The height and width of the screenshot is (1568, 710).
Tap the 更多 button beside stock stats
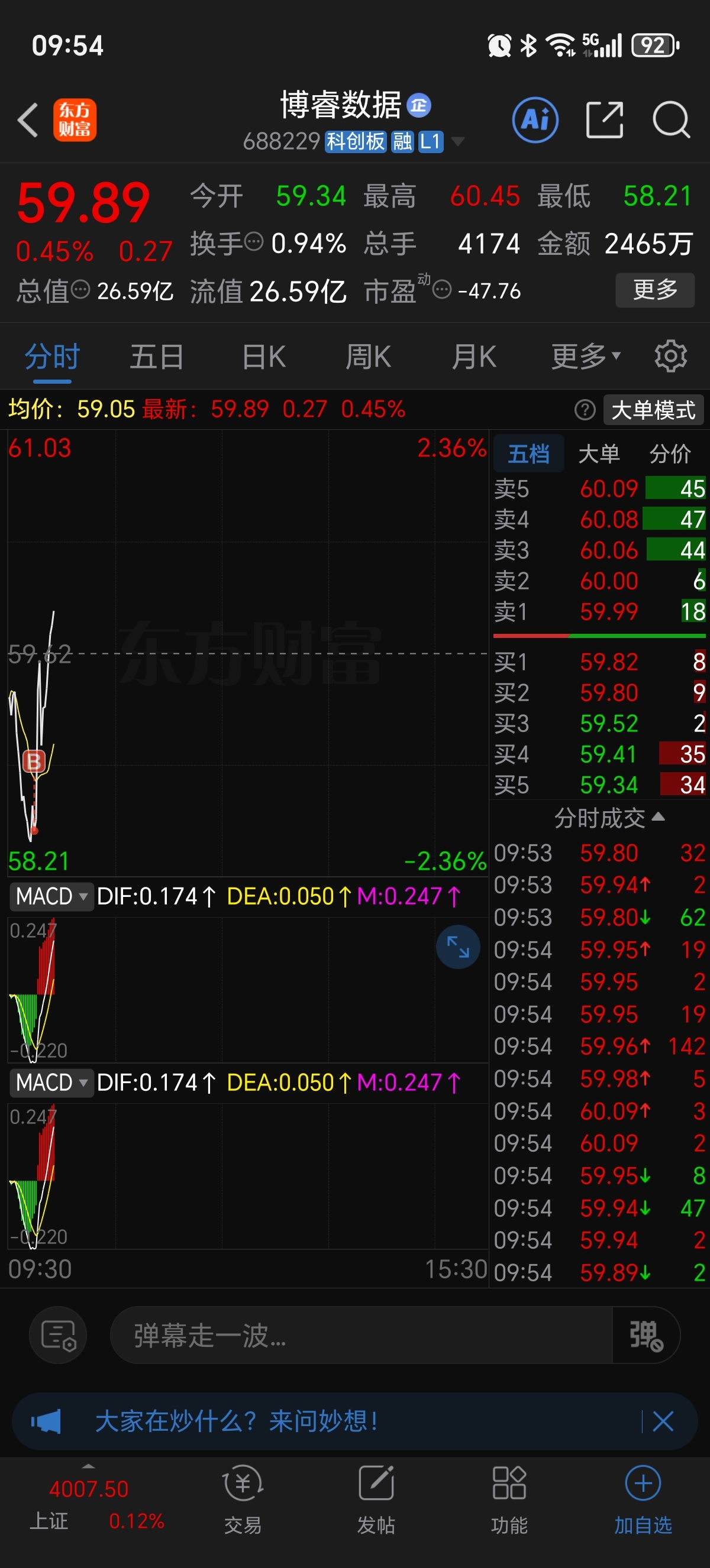click(x=654, y=290)
